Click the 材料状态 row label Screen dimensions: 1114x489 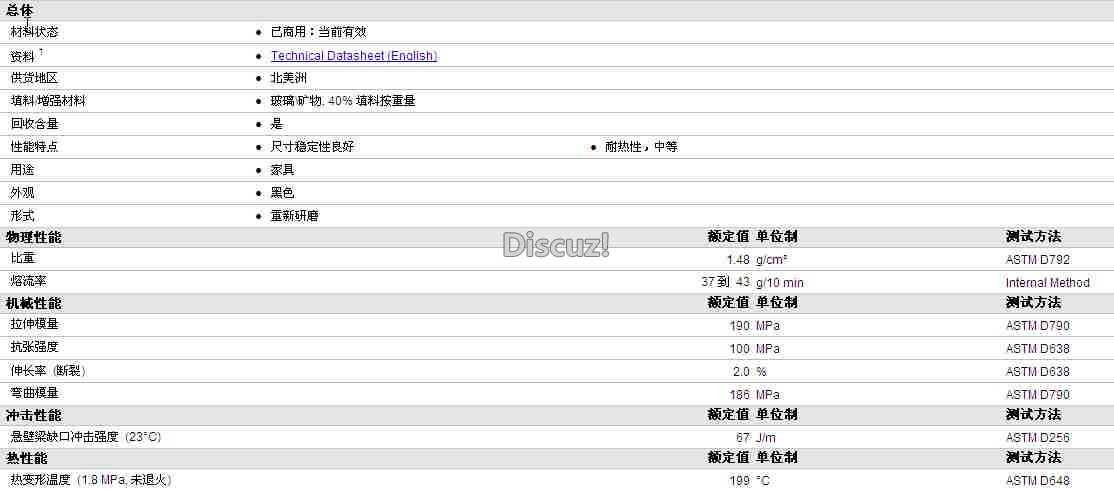click(34, 32)
